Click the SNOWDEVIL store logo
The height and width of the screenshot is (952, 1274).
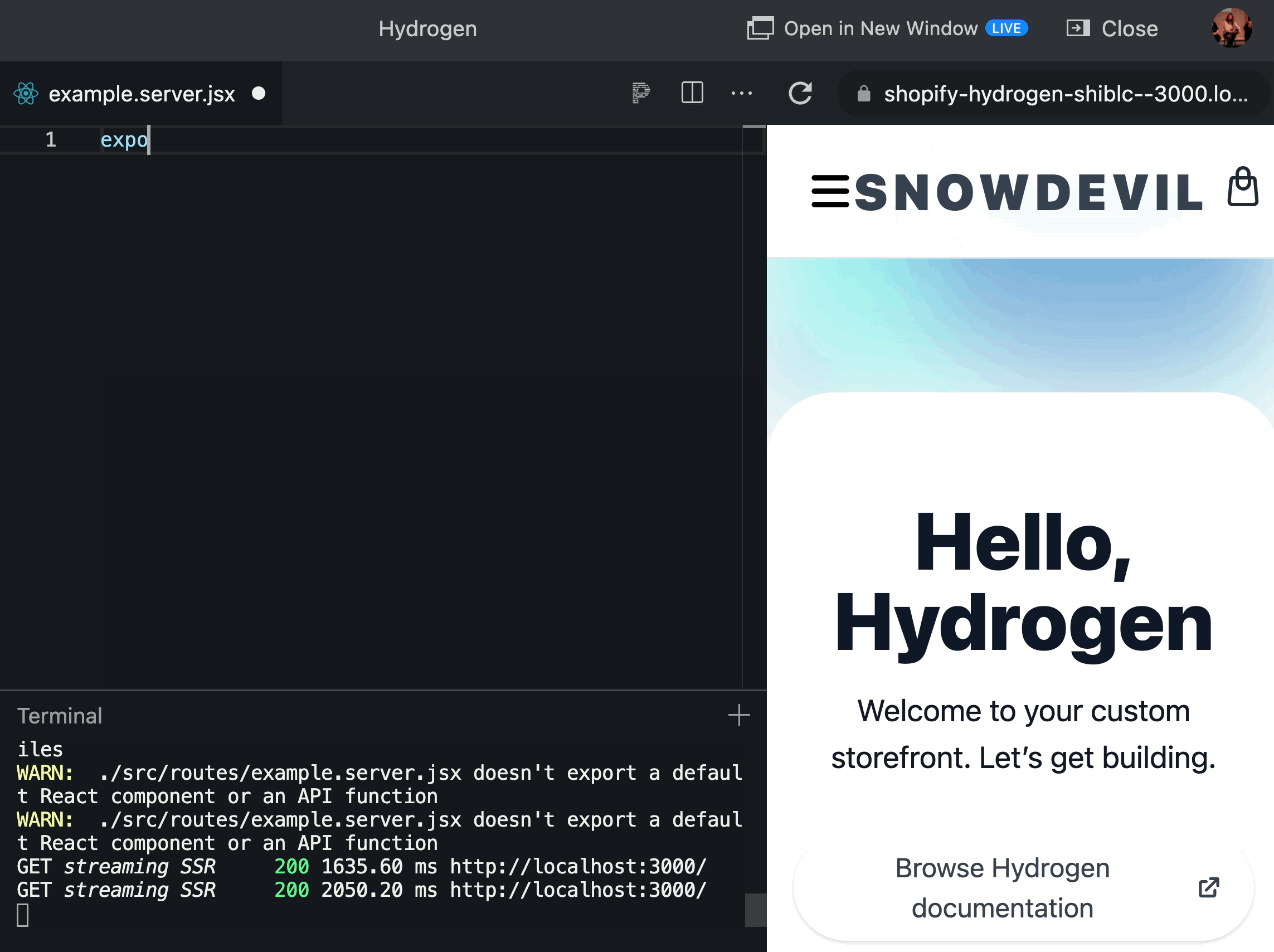coord(1028,192)
